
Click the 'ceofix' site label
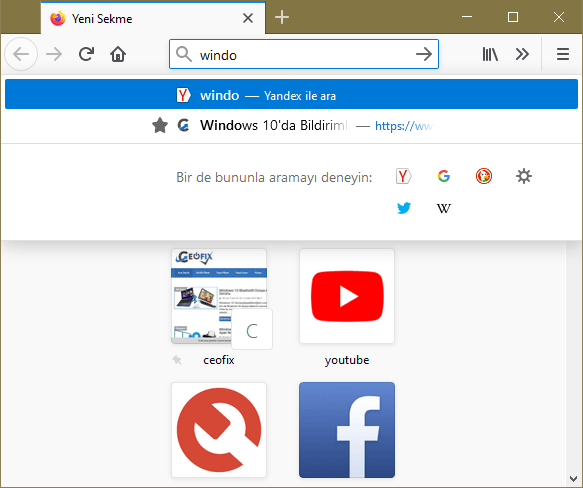tap(219, 360)
